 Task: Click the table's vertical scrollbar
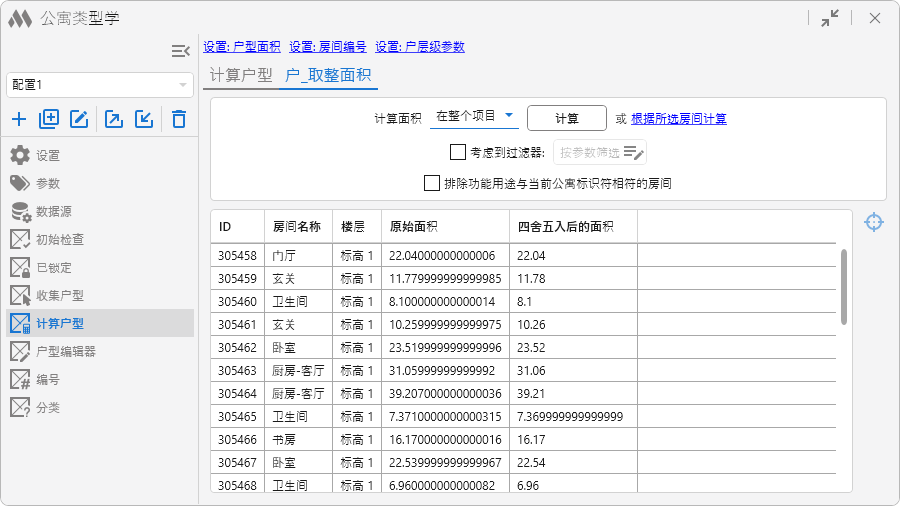tap(844, 286)
